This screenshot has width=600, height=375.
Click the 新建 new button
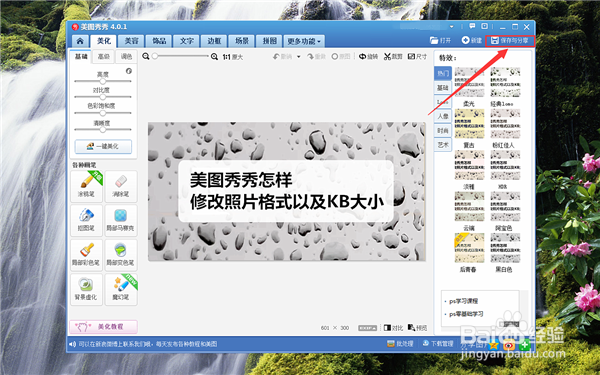pyautogui.click(x=472, y=40)
